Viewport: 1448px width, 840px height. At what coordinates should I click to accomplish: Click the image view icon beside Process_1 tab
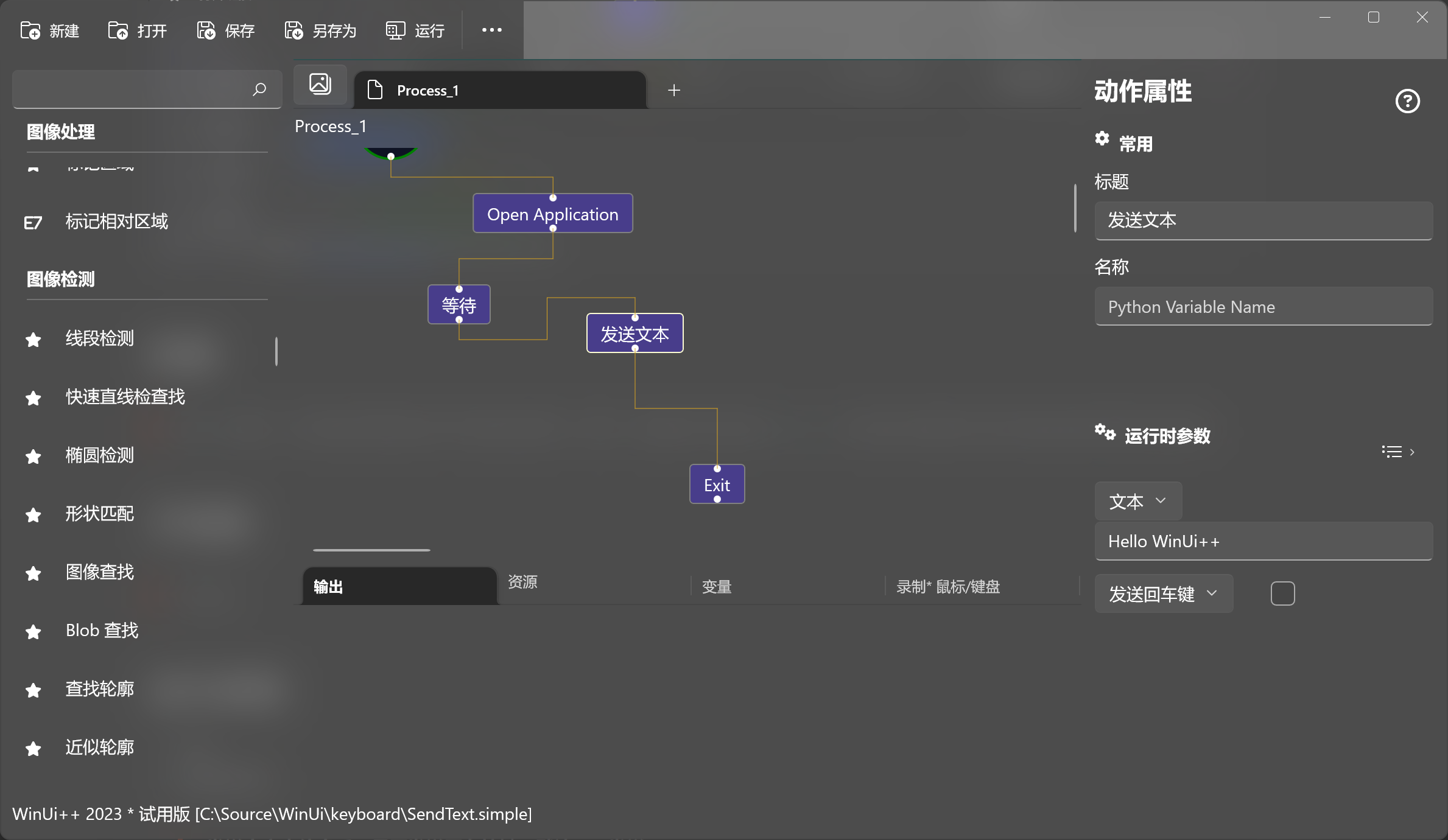320,84
